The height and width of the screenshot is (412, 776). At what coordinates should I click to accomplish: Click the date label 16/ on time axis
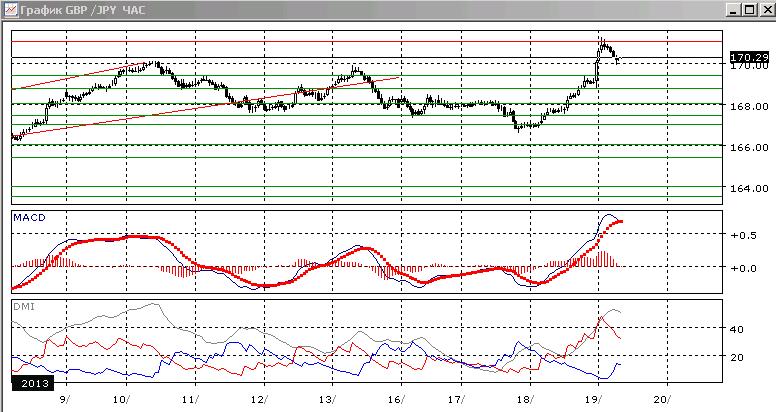point(396,399)
